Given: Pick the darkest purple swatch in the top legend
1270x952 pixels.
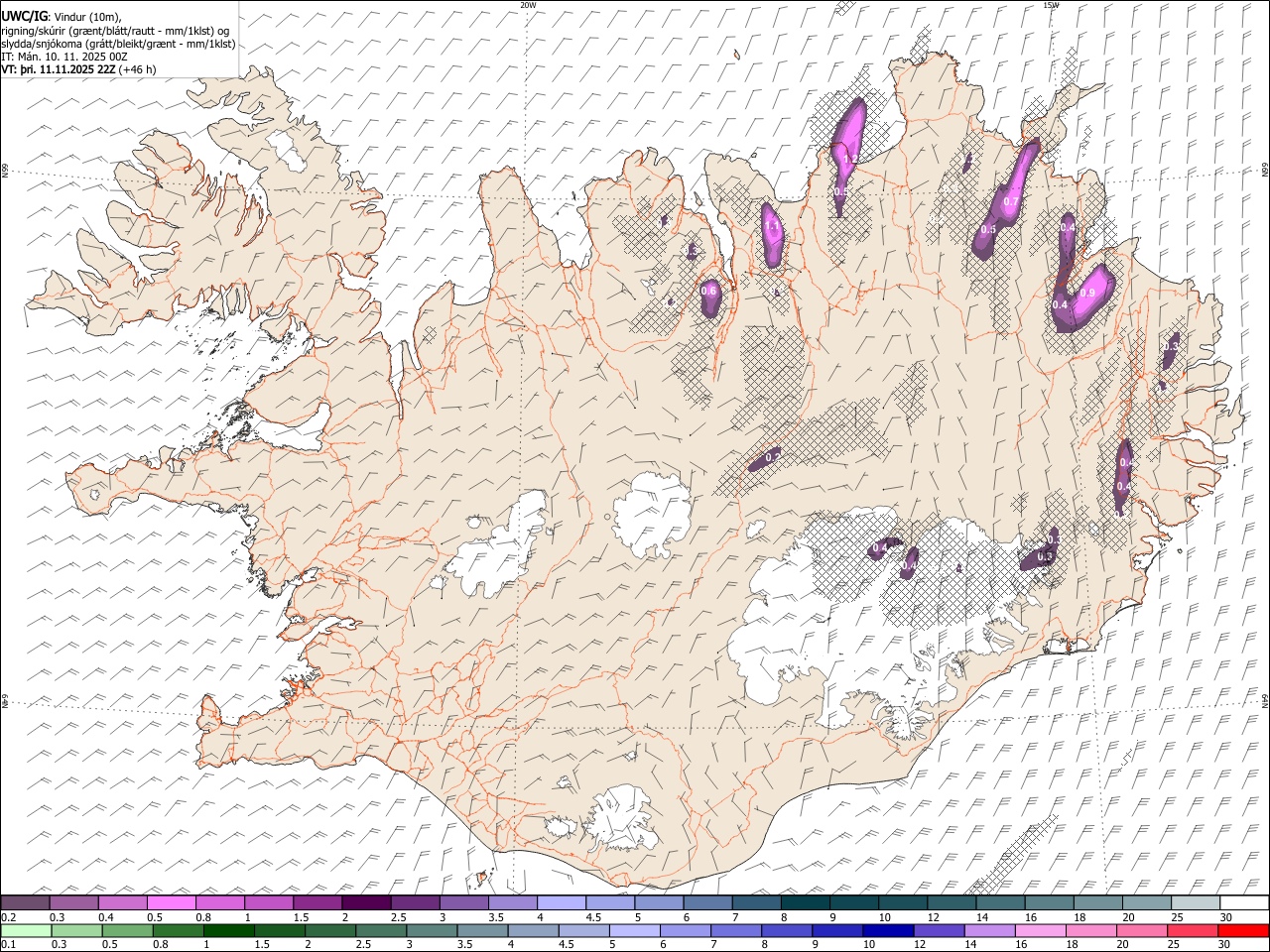Looking at the screenshot, I should click(x=366, y=902).
